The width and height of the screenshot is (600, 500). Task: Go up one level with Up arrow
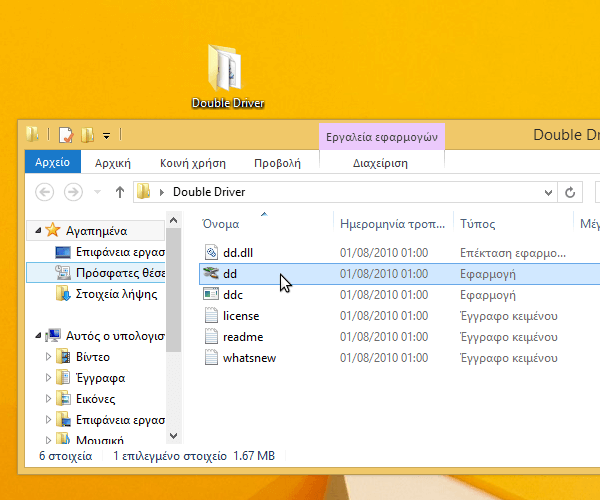pyautogui.click(x=120, y=192)
